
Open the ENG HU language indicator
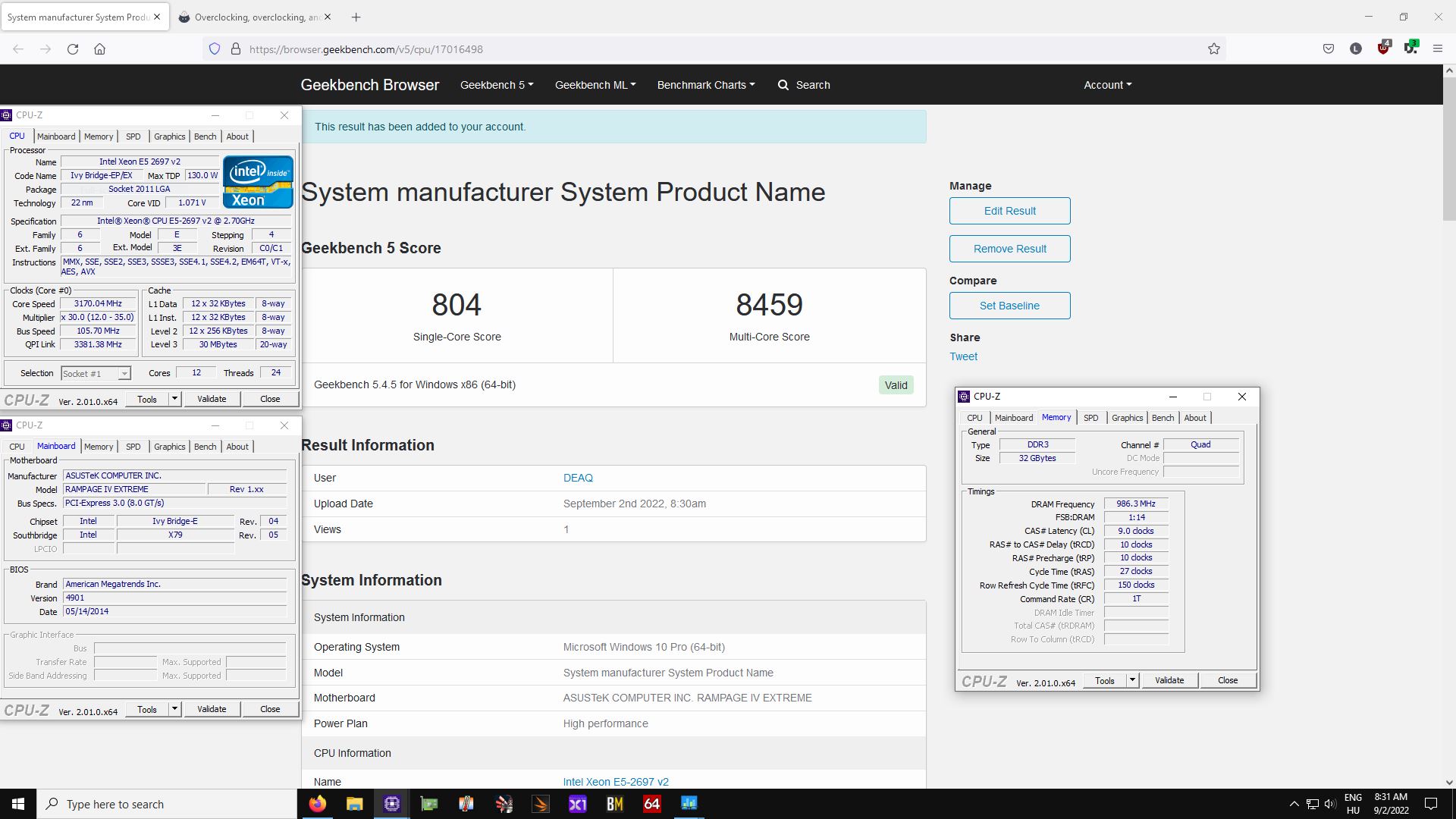[1353, 804]
